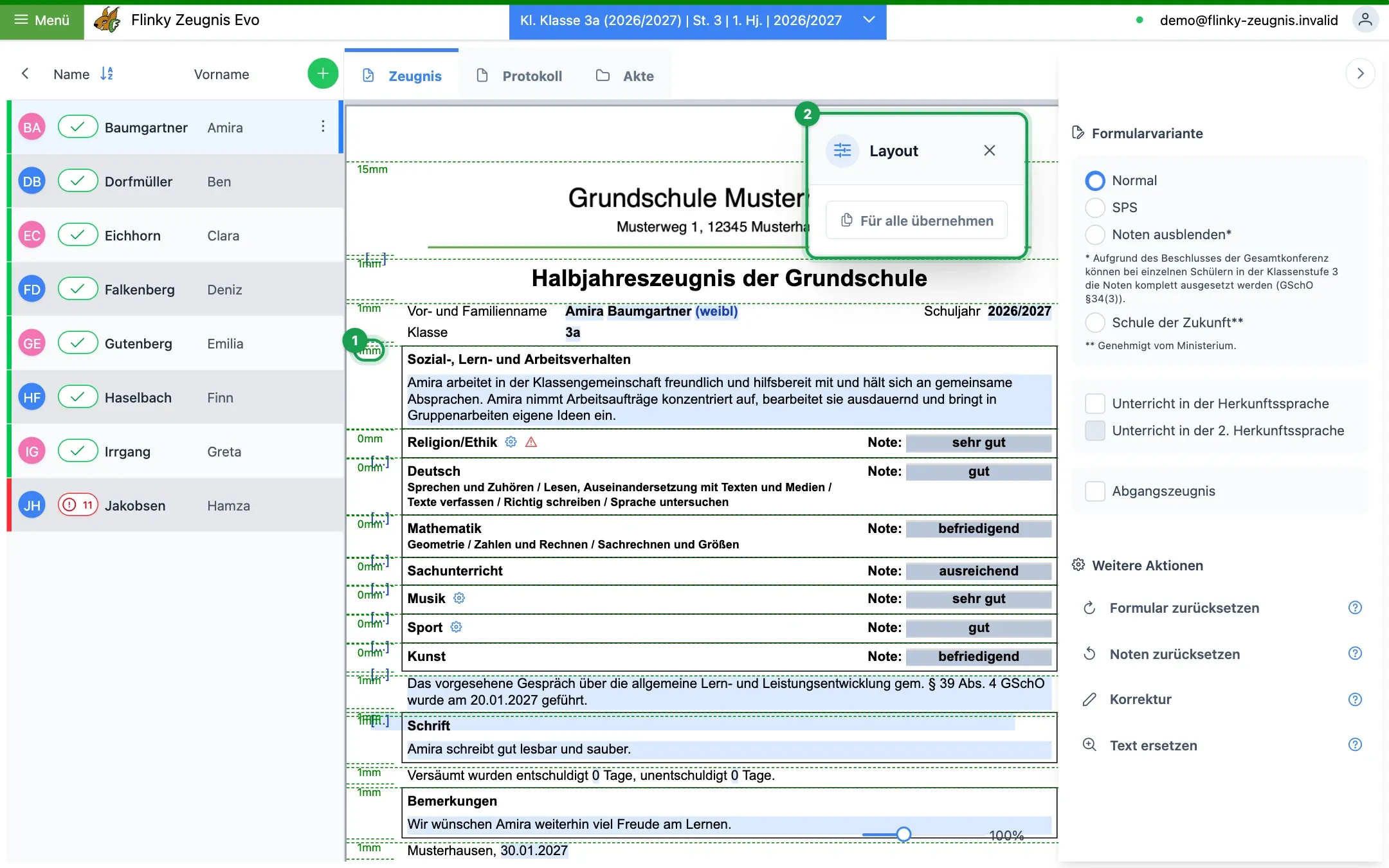Click the Flinky squirrel logo icon

coord(107,21)
